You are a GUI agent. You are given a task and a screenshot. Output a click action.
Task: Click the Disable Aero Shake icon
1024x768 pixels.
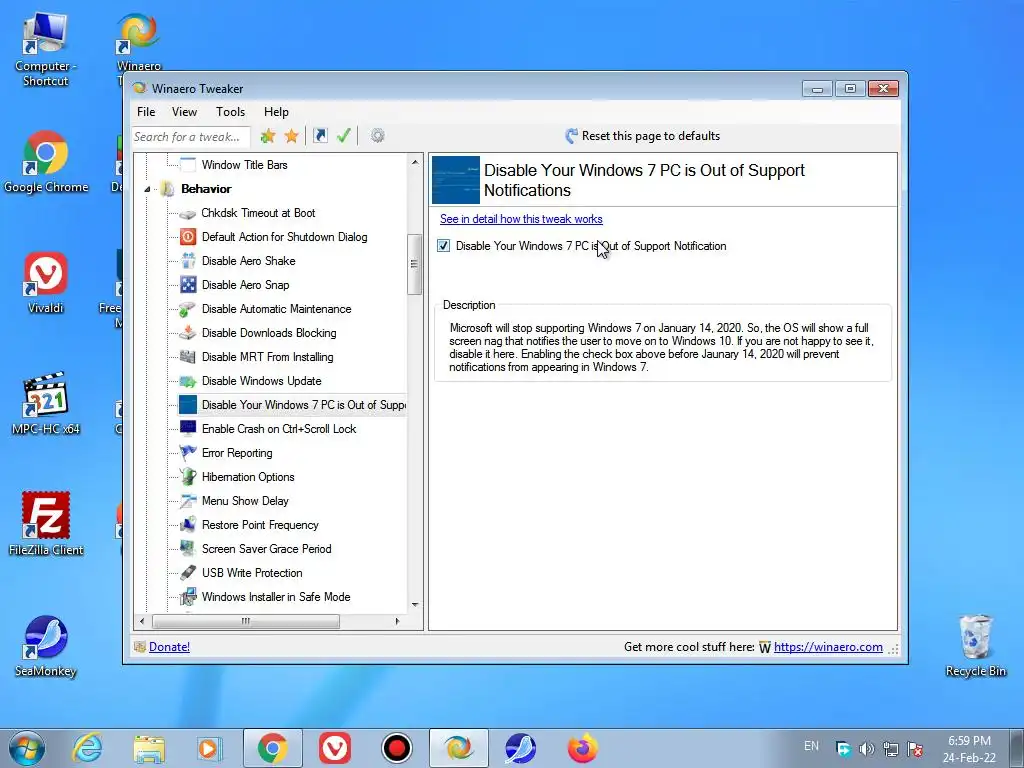[188, 261]
